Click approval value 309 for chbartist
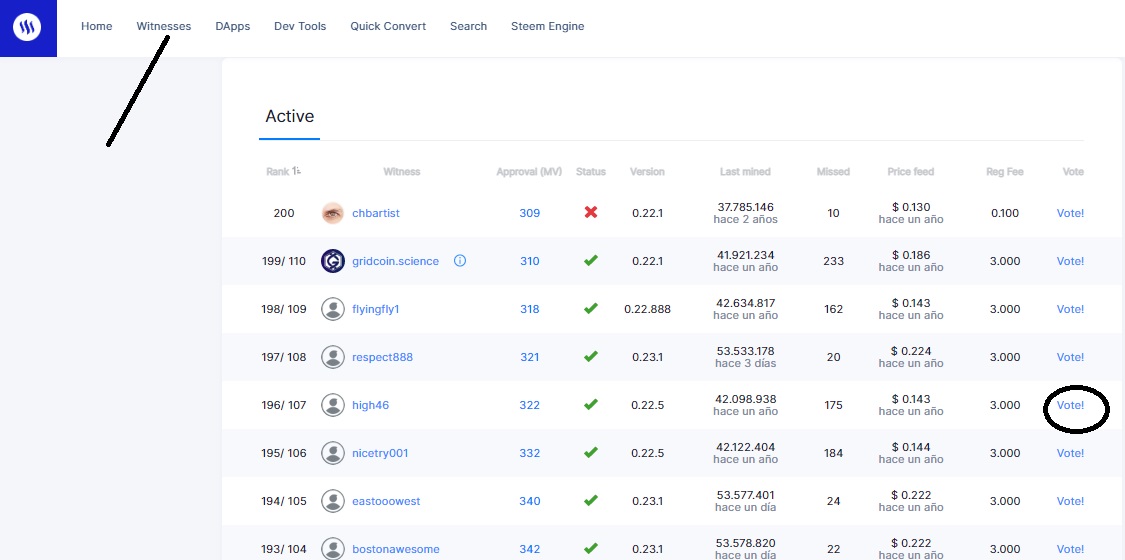Image resolution: width=1125 pixels, height=560 pixels. (529, 213)
